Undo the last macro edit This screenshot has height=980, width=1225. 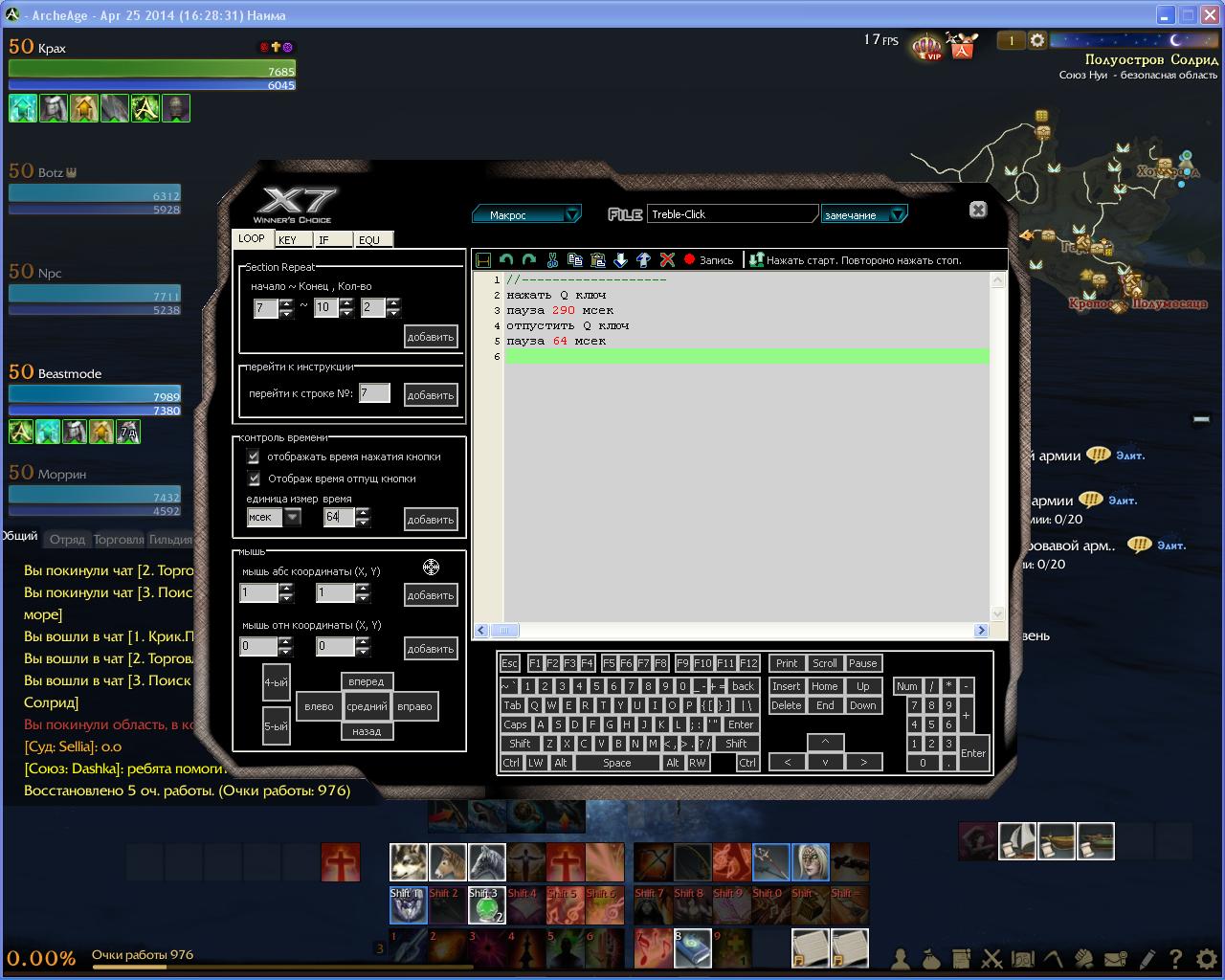pos(506,260)
